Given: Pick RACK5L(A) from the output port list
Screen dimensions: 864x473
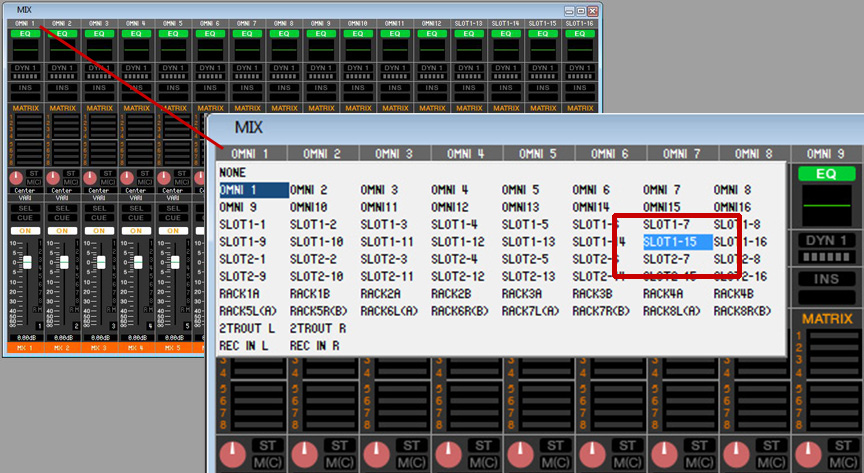Looking at the screenshot, I should (x=248, y=311).
